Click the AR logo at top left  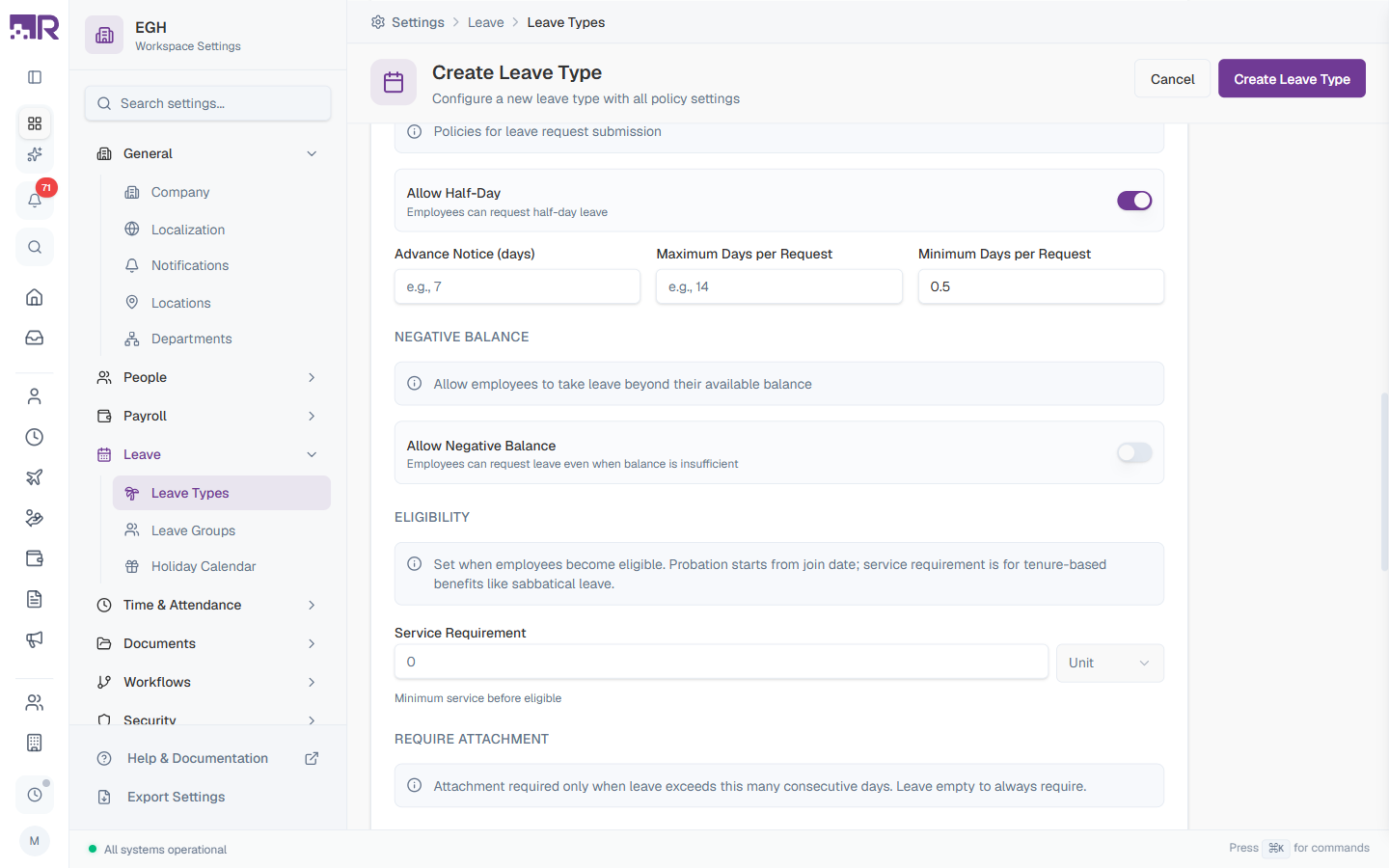(35, 27)
